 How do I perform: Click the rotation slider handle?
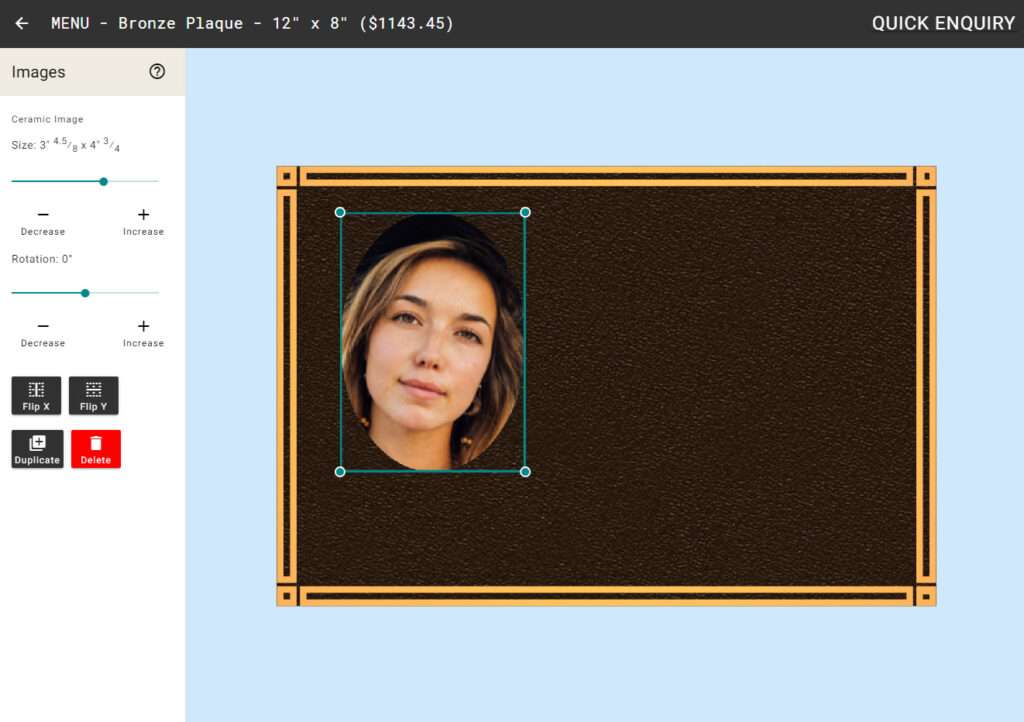[85, 293]
